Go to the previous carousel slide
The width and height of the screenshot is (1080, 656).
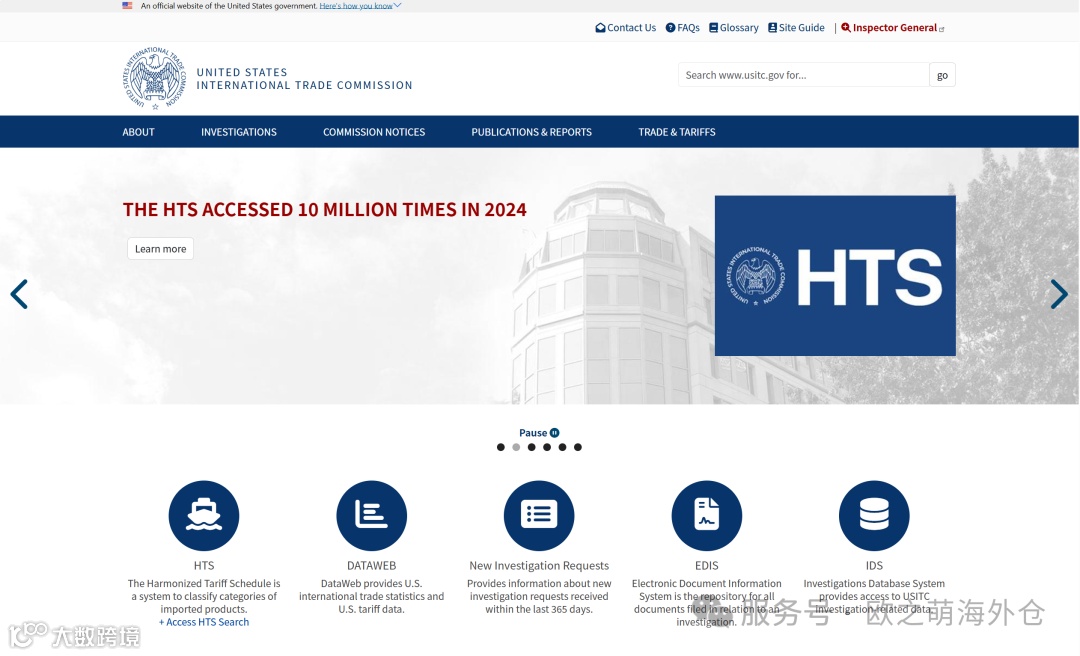[19, 294]
